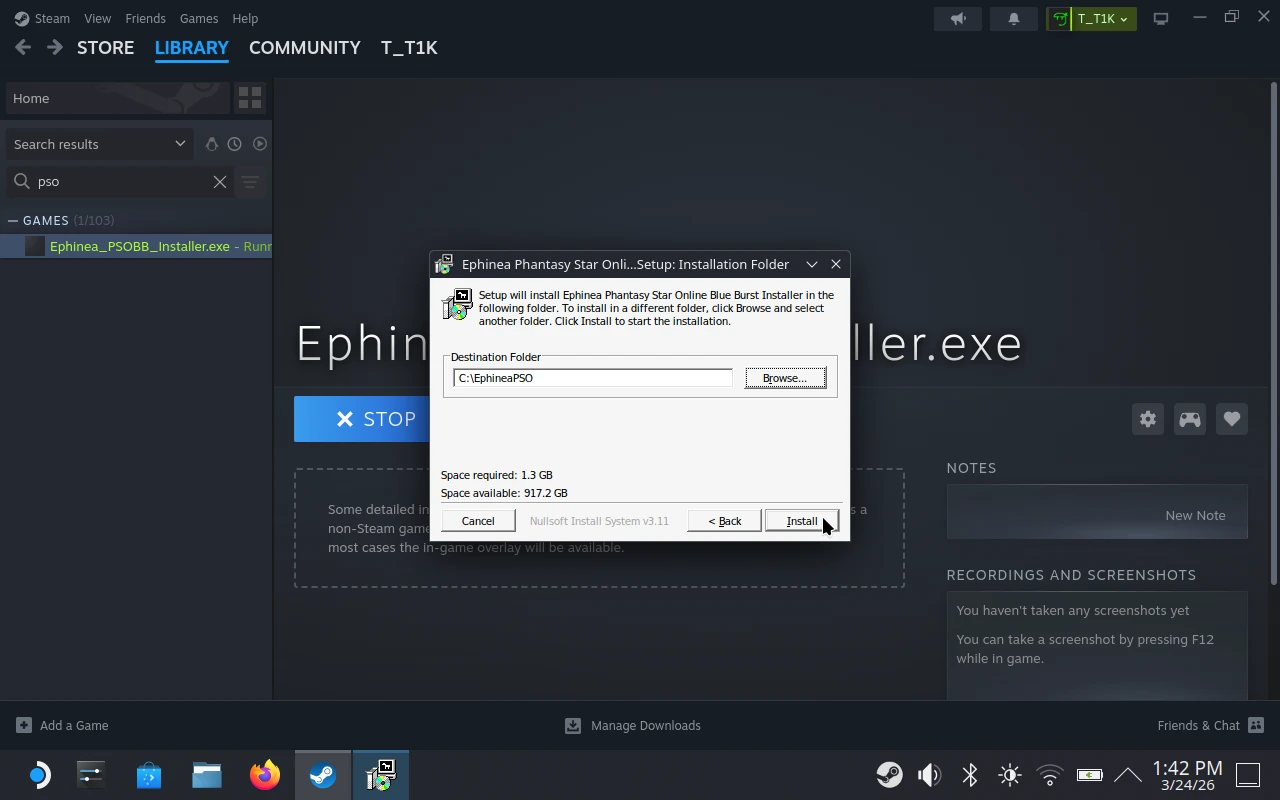
Task: Launch Firefox from the taskbar
Action: [x=264, y=774]
